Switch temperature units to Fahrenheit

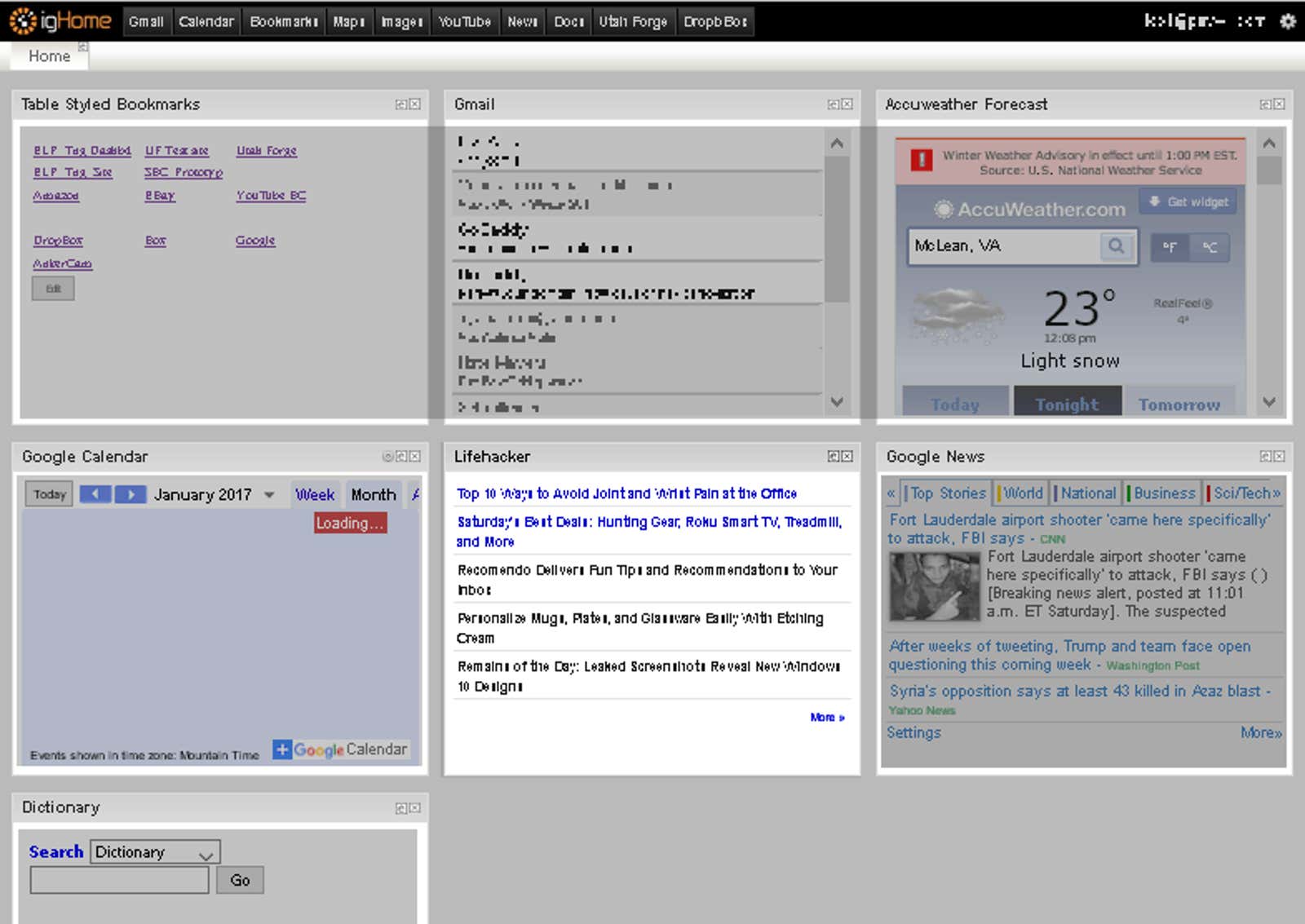(x=1170, y=247)
